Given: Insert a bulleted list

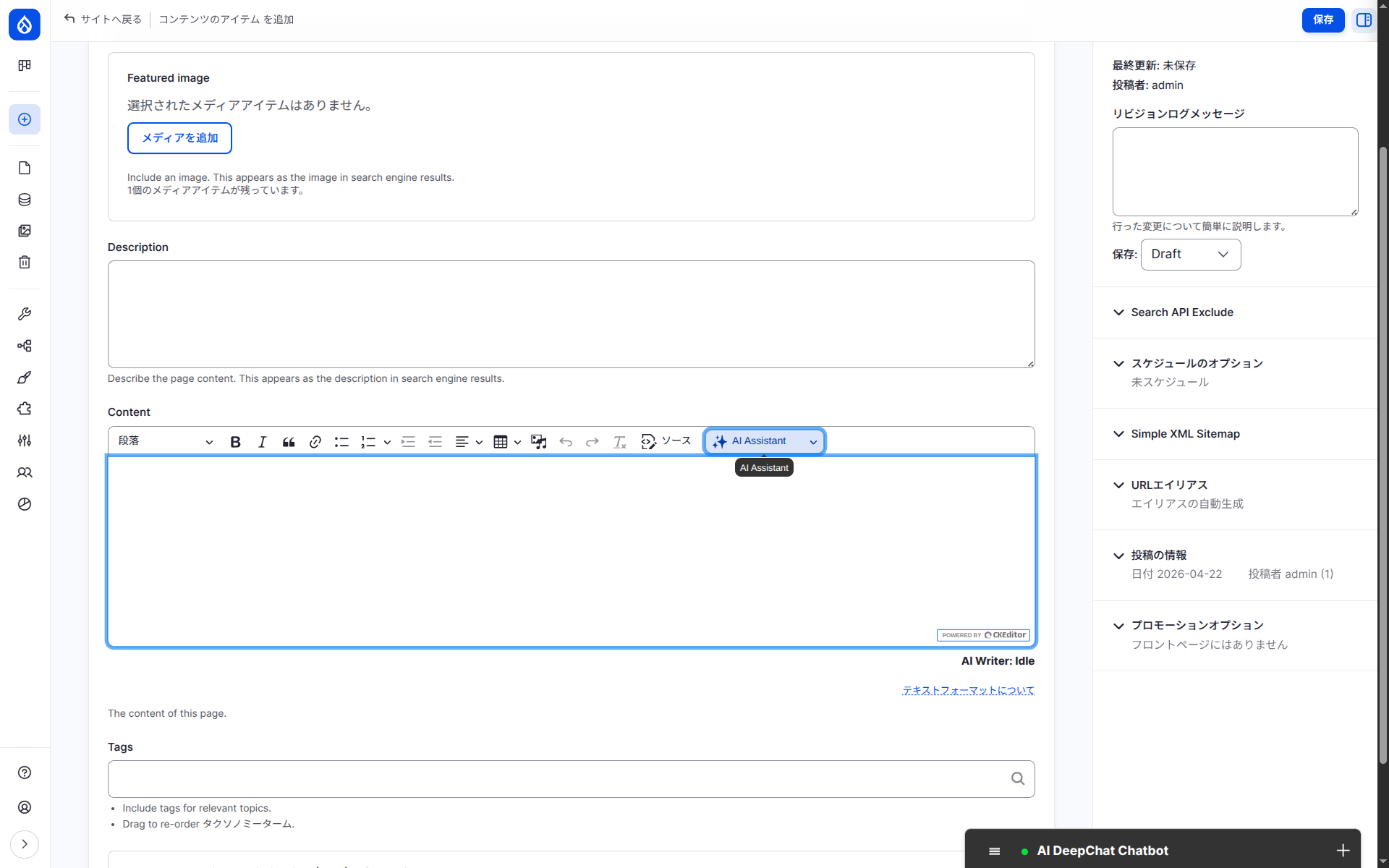Looking at the screenshot, I should tap(341, 442).
